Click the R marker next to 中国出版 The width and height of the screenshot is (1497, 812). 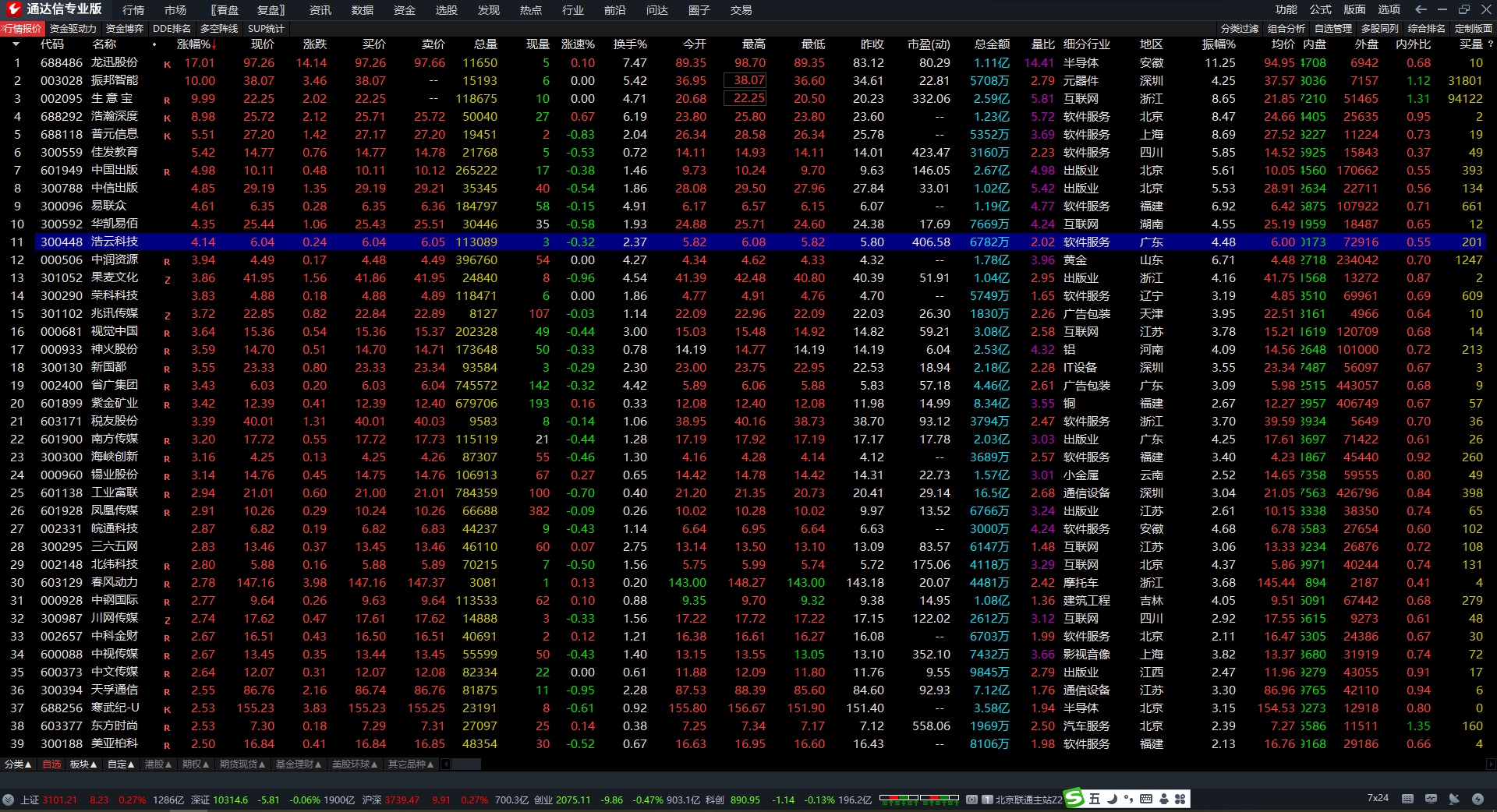pos(167,172)
